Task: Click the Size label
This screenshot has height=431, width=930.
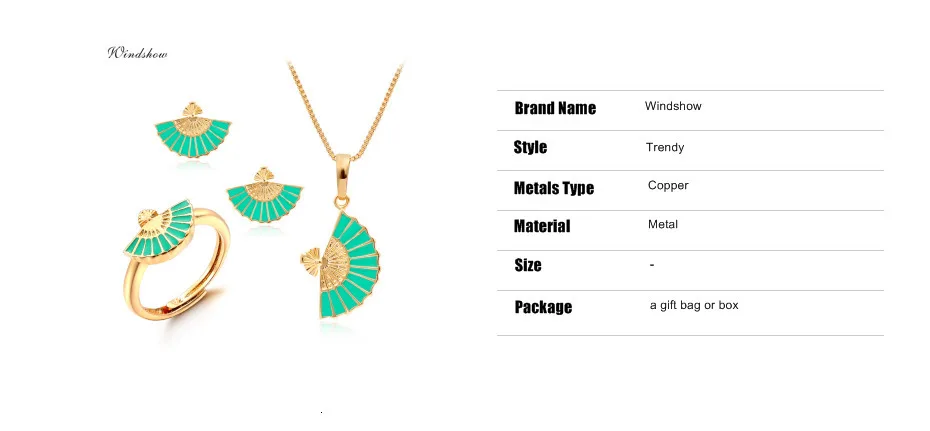Action: coord(528,265)
